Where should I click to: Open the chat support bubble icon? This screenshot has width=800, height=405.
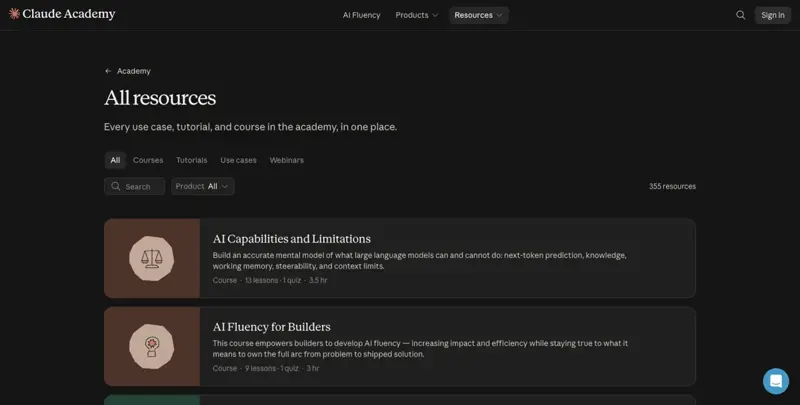coord(776,381)
